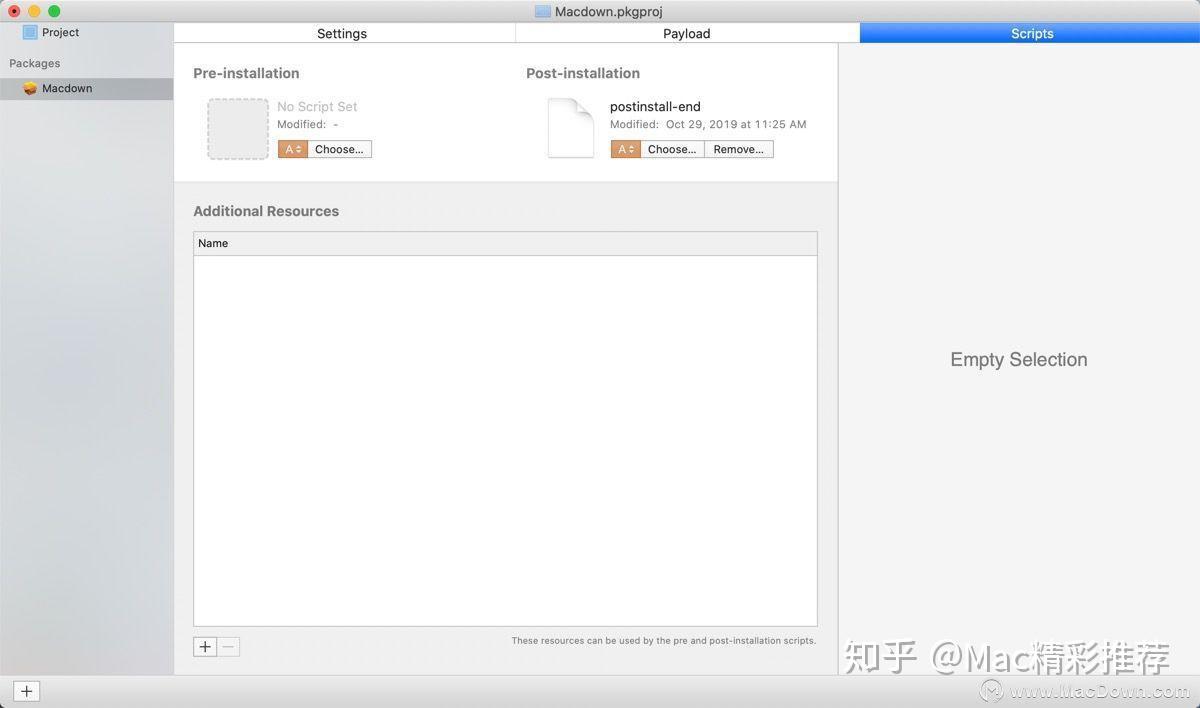Switch to the Settings tab
This screenshot has width=1200, height=708.
click(342, 33)
